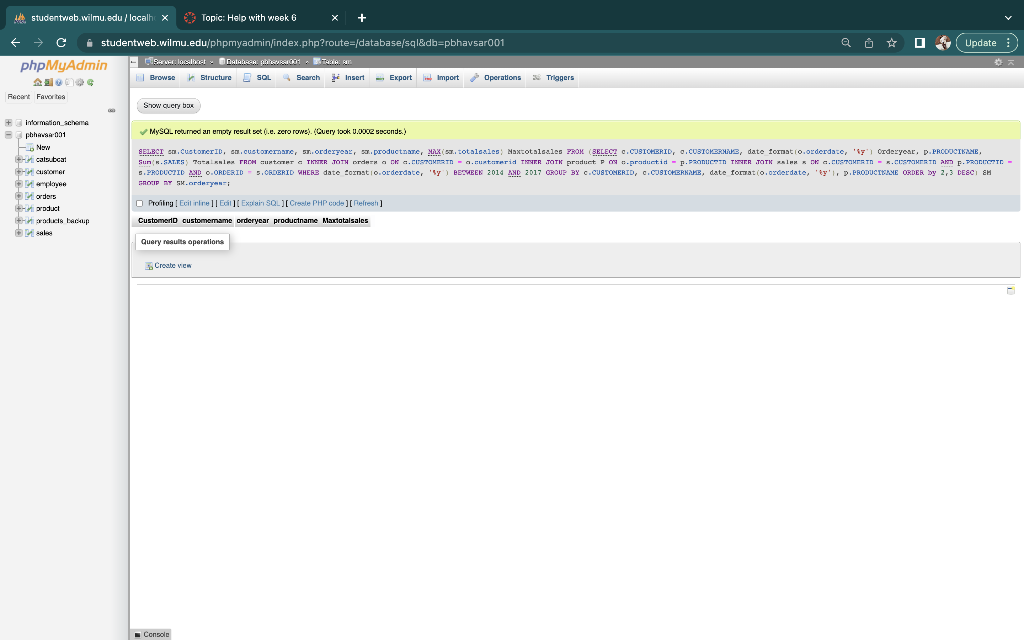1024x640 pixels.
Task: Collapse the top breadcrumb bar arrow icon
Action: (x=1010, y=62)
